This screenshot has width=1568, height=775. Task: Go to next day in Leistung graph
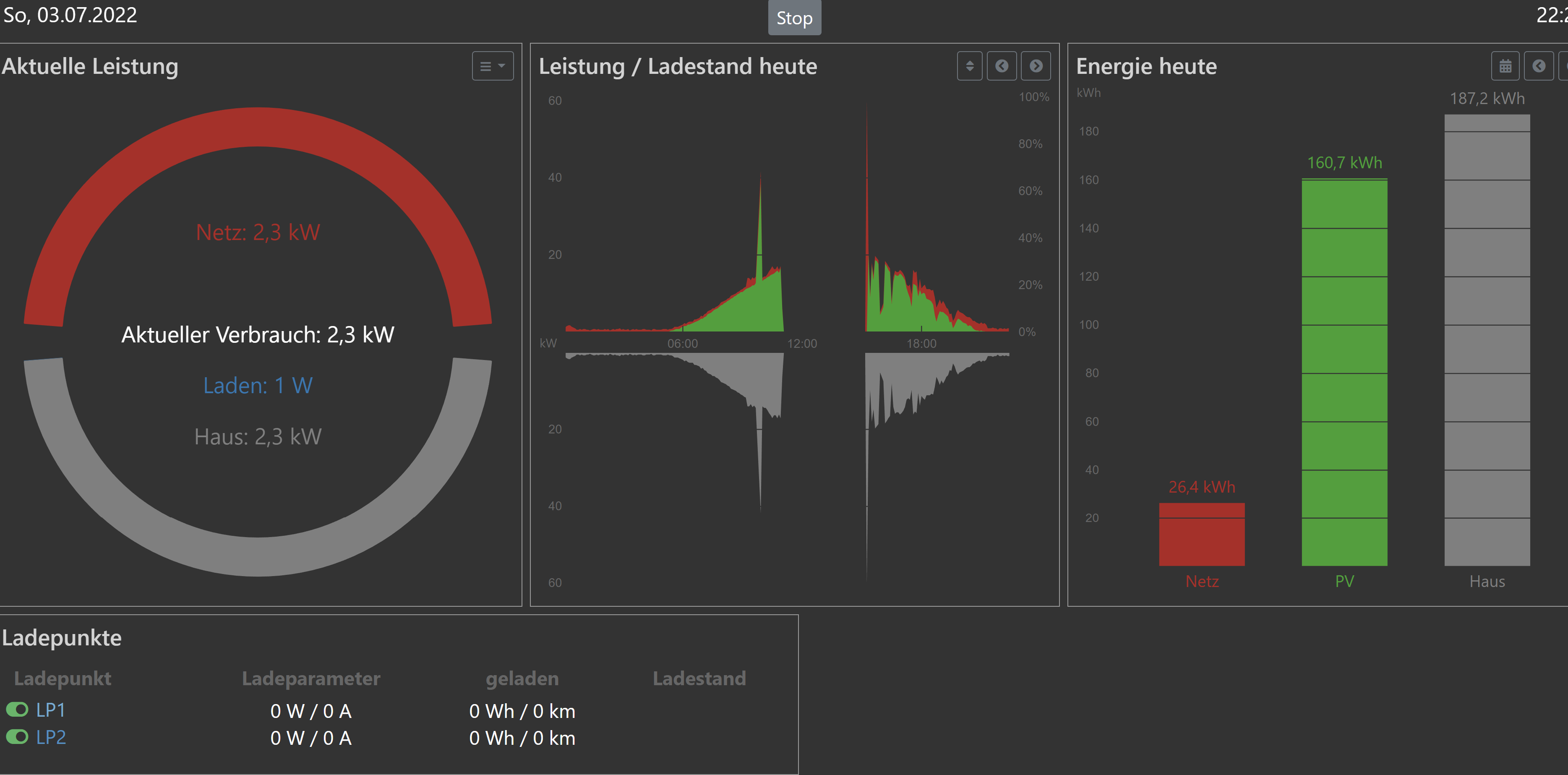click(x=1036, y=66)
